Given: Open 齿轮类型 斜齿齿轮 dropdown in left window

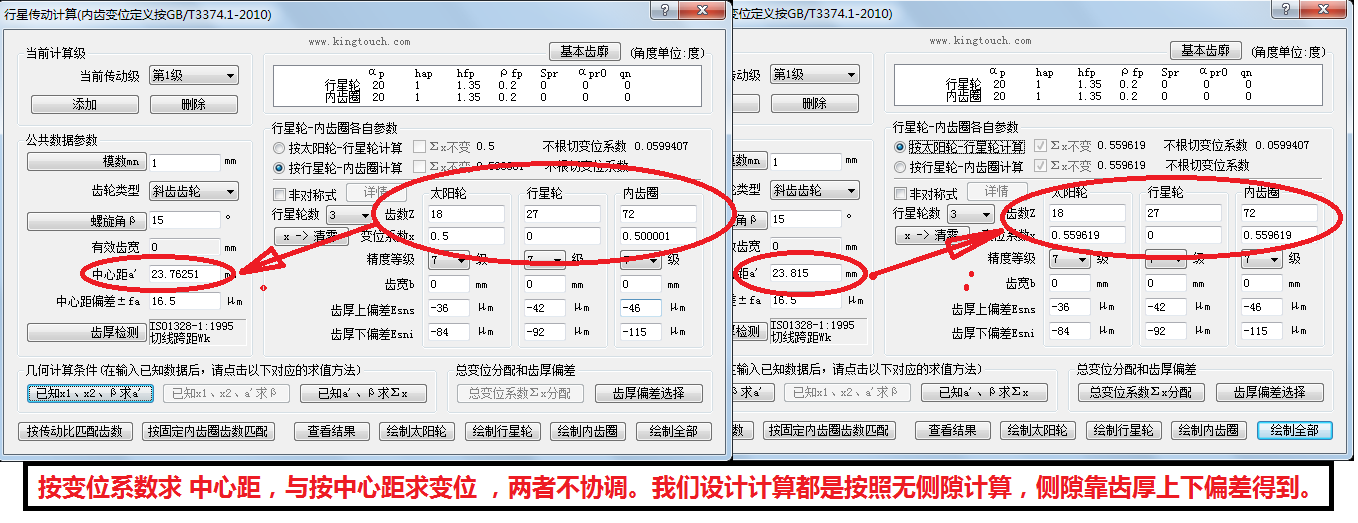Looking at the screenshot, I should (x=194, y=190).
